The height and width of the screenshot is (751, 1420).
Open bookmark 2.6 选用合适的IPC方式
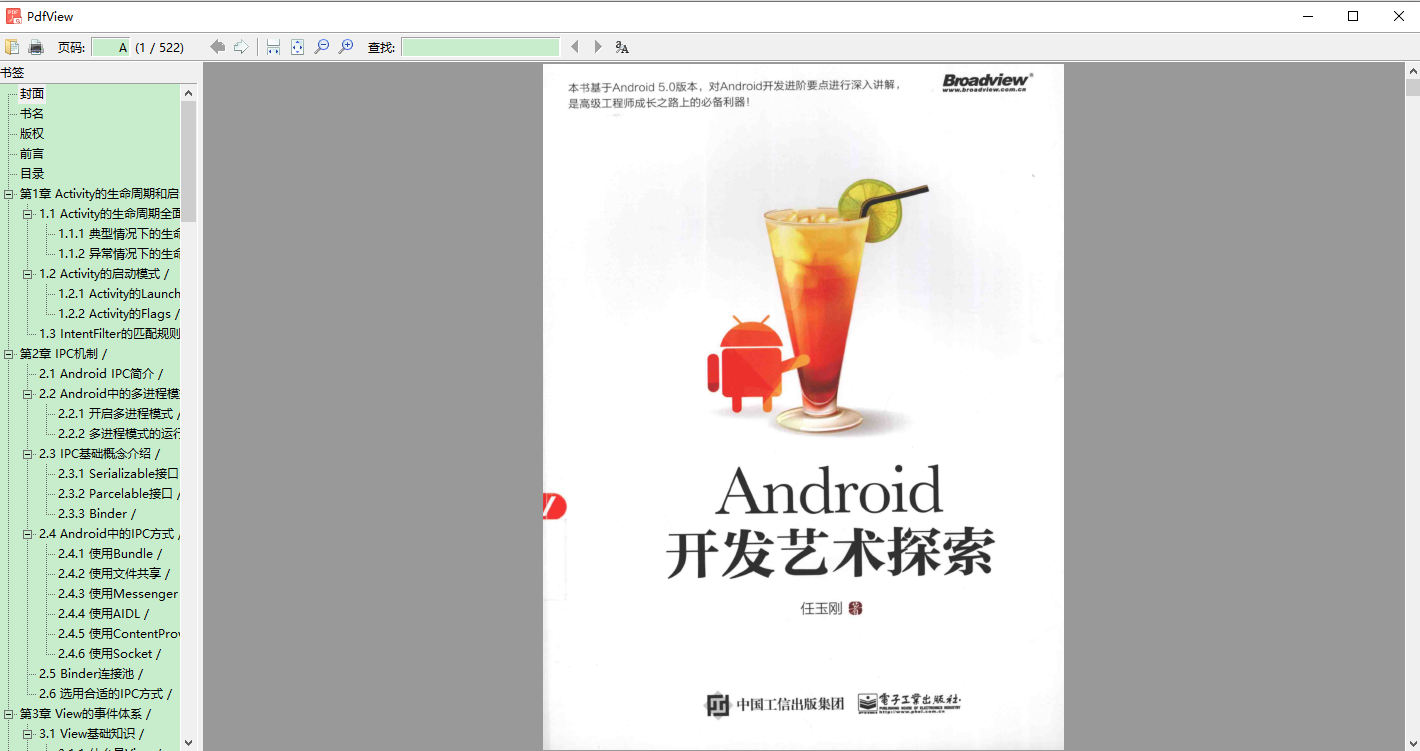106,694
